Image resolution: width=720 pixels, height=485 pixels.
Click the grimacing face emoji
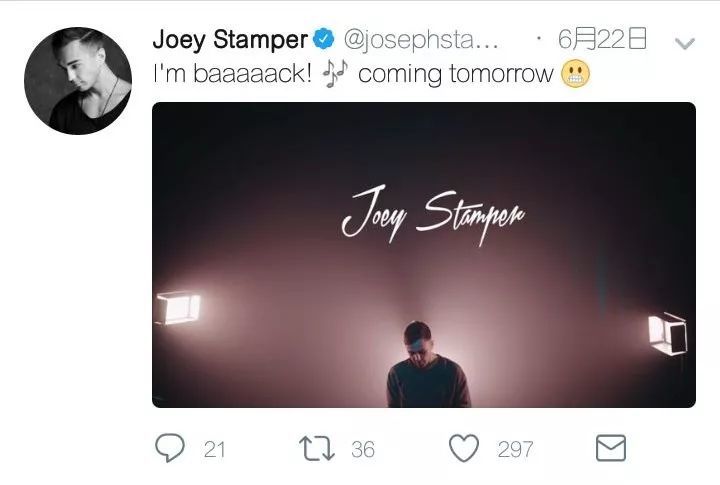[x=576, y=74]
